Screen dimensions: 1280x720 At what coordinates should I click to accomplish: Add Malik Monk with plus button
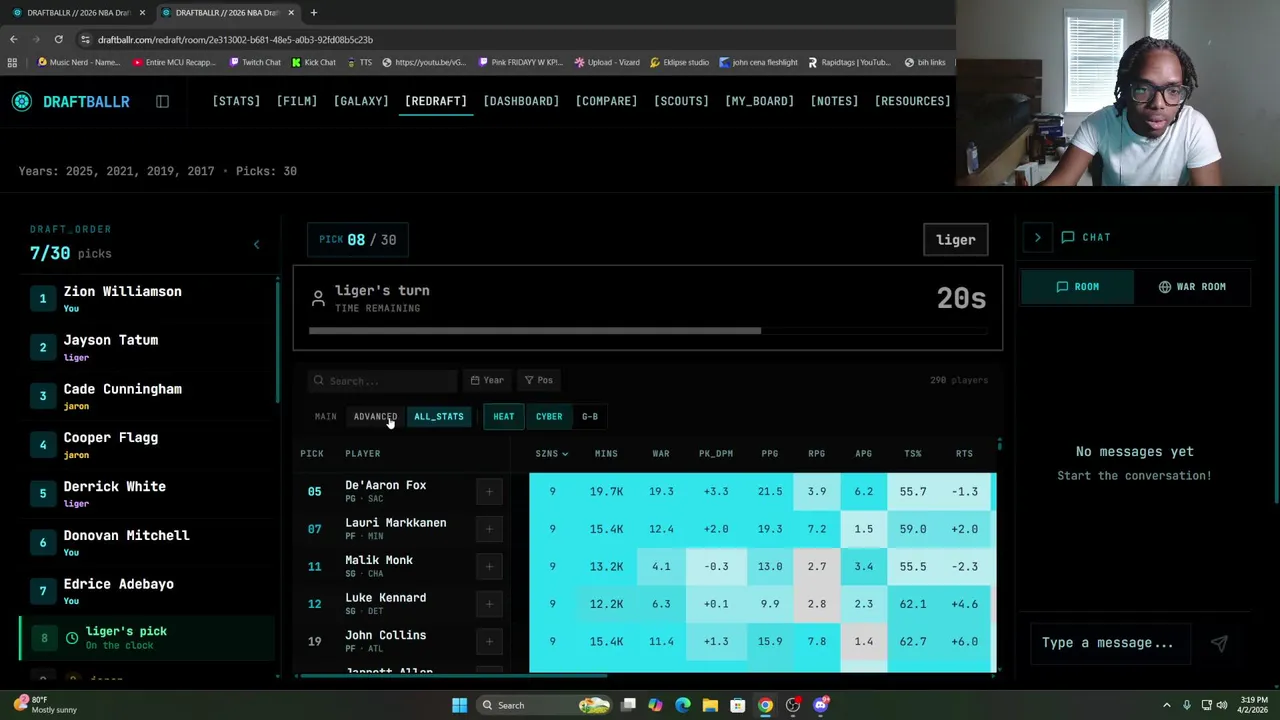(x=489, y=566)
